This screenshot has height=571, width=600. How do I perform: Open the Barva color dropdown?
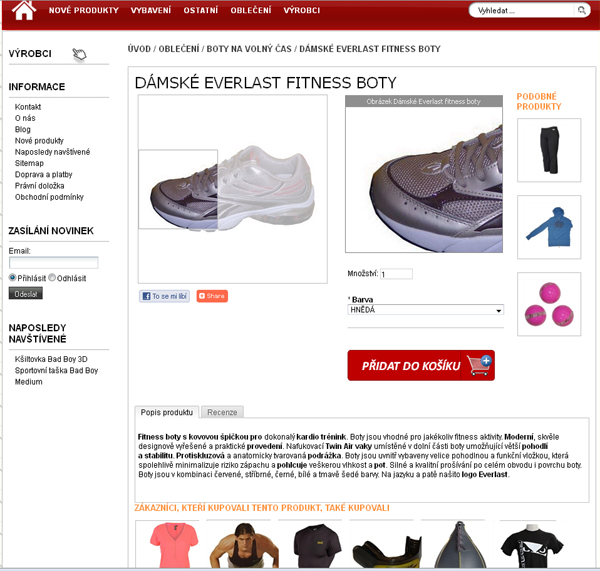[426, 310]
